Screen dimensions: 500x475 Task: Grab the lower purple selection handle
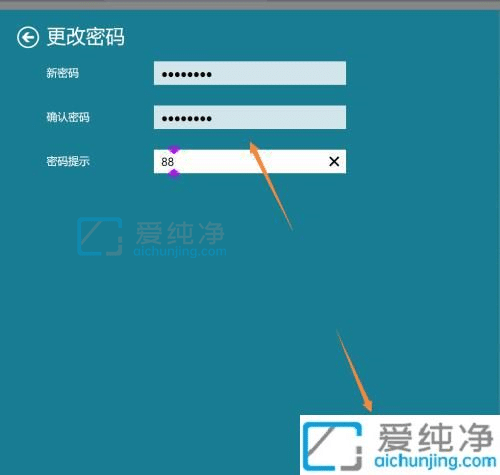pos(174,173)
